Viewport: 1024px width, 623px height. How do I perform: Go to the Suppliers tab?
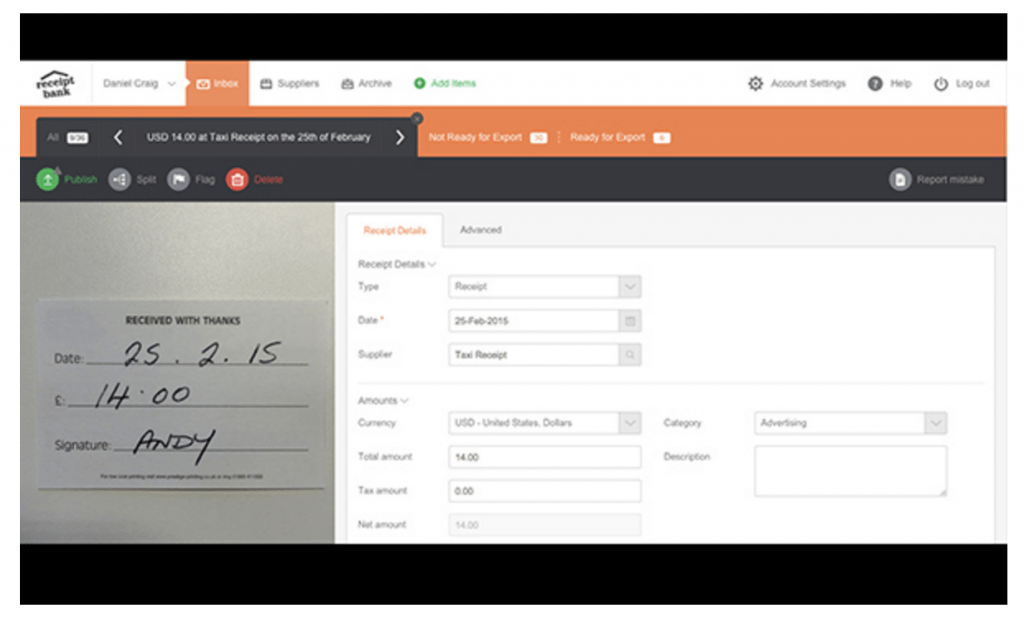[x=290, y=84]
